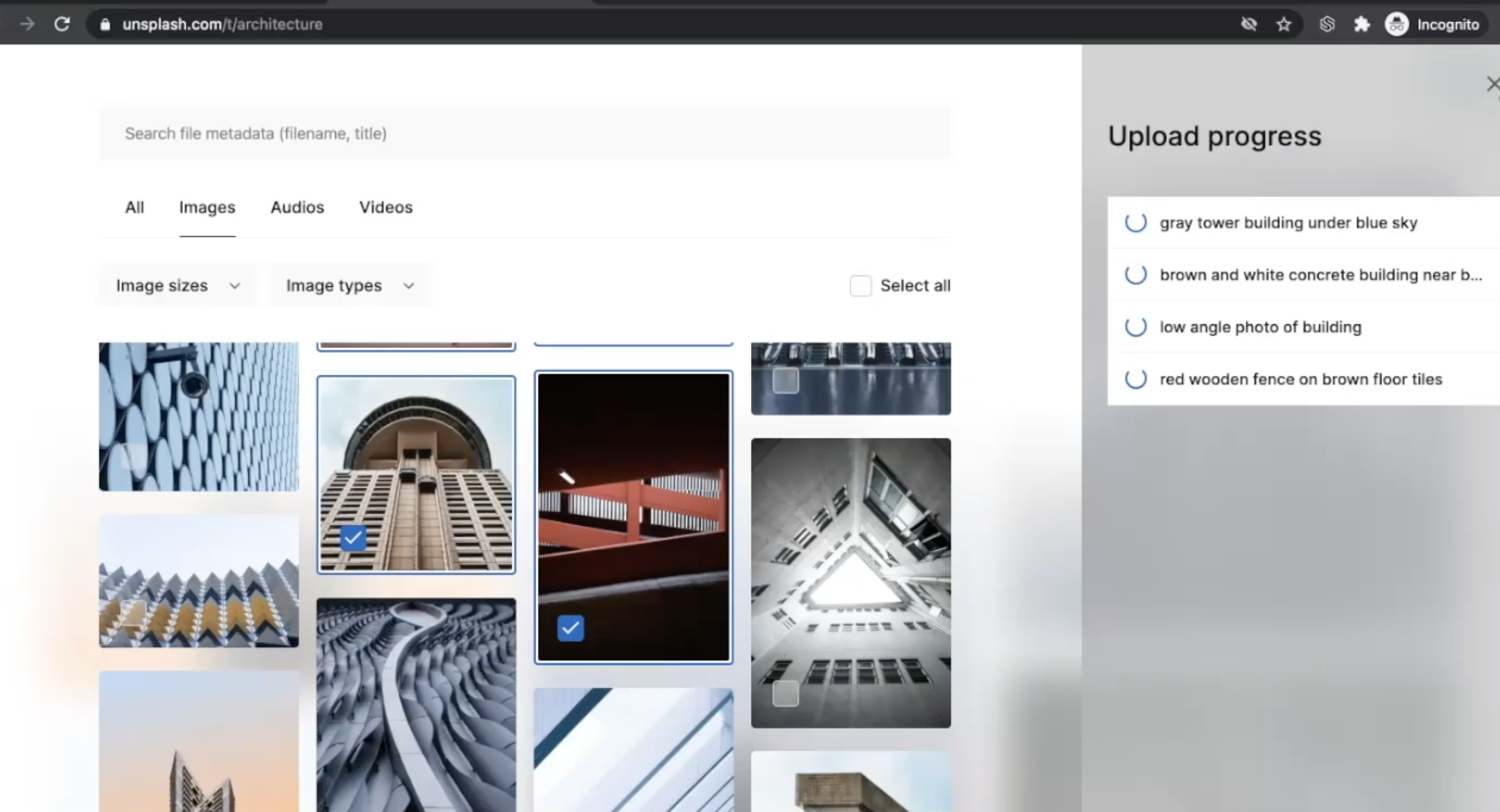Check the dark blue building image checkbox
The width and height of the screenshot is (1500, 812).
[786, 381]
